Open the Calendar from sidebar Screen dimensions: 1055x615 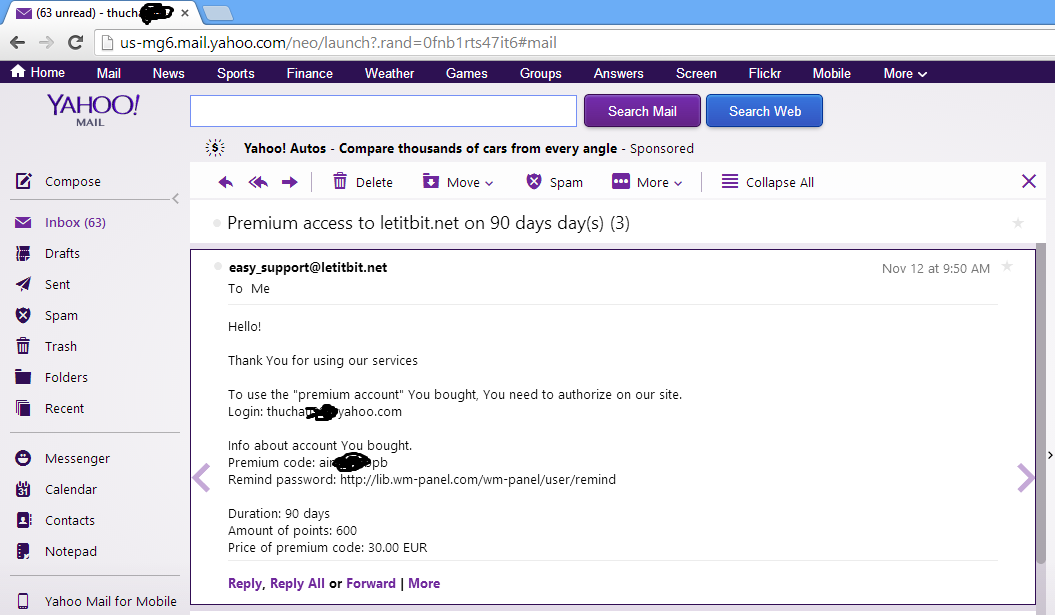(70, 490)
